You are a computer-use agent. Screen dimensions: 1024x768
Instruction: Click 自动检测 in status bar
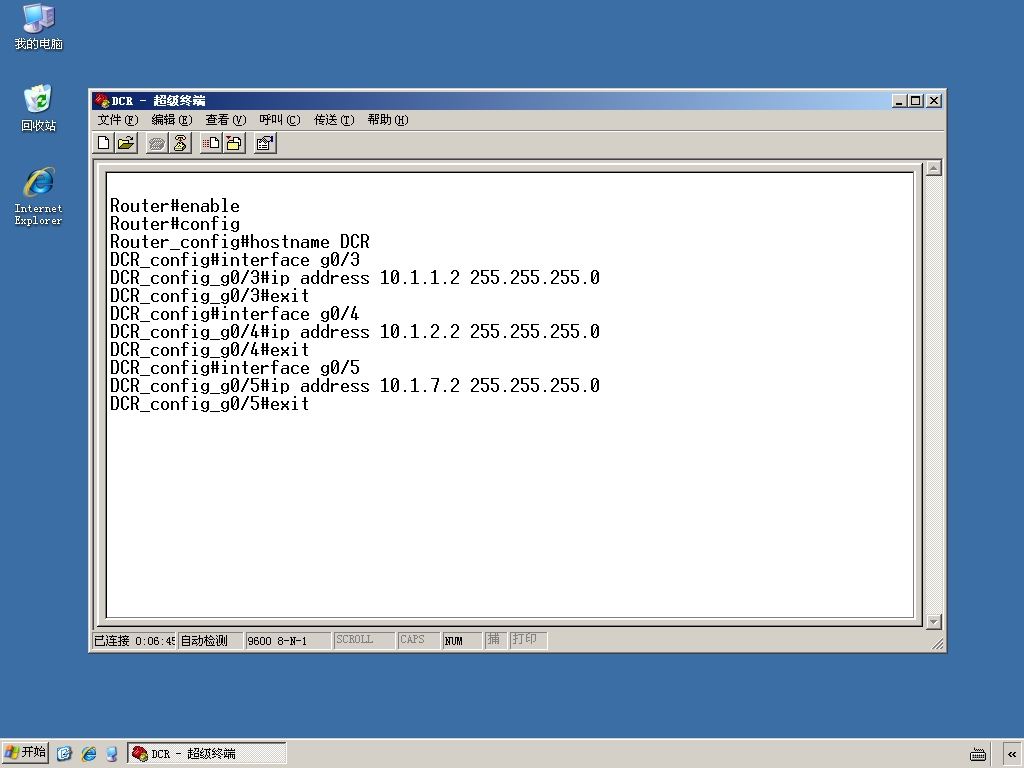210,641
